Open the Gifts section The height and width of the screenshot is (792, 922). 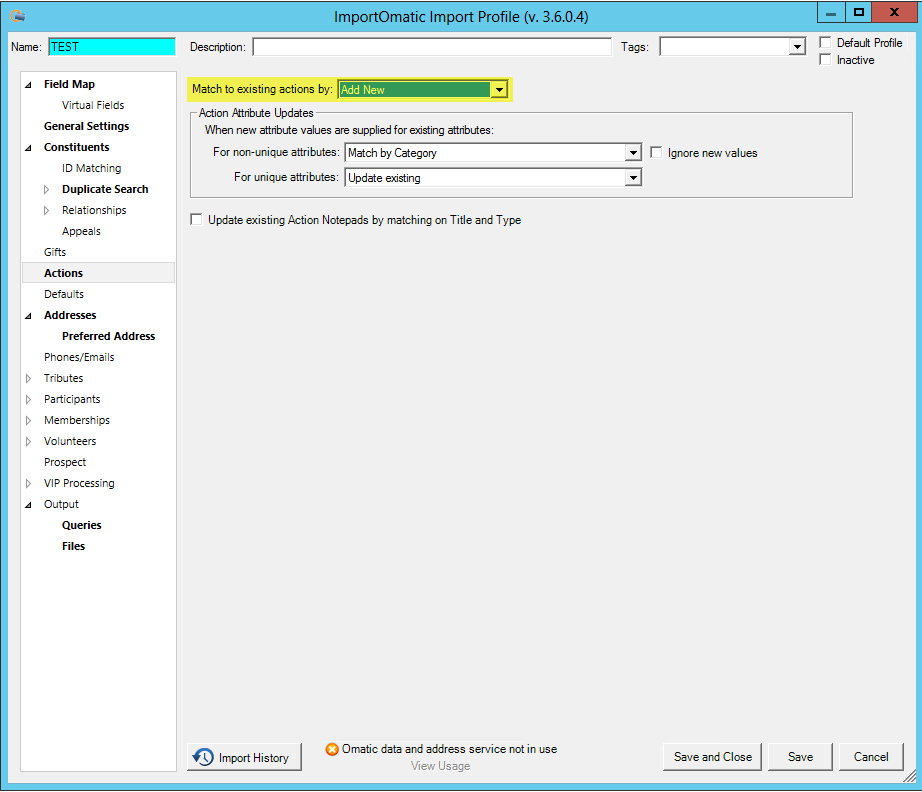[x=55, y=252]
